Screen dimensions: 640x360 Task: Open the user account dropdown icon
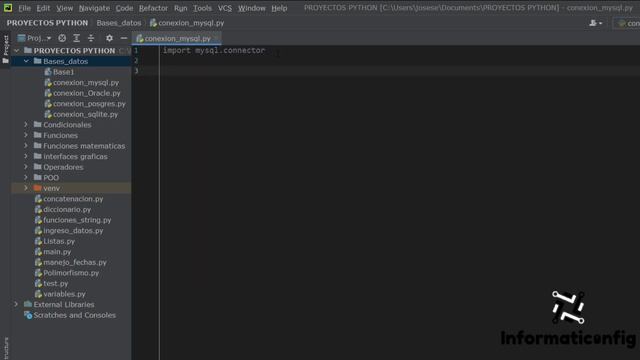[596, 23]
